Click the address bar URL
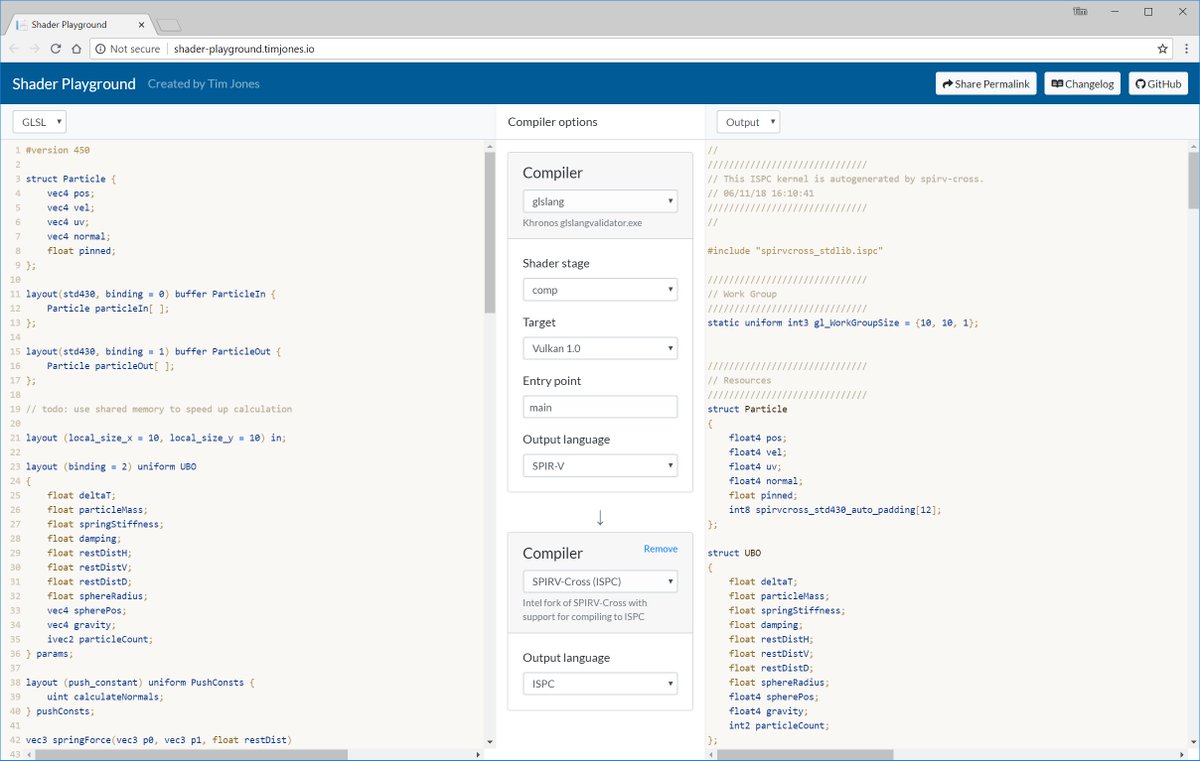 coord(244,48)
